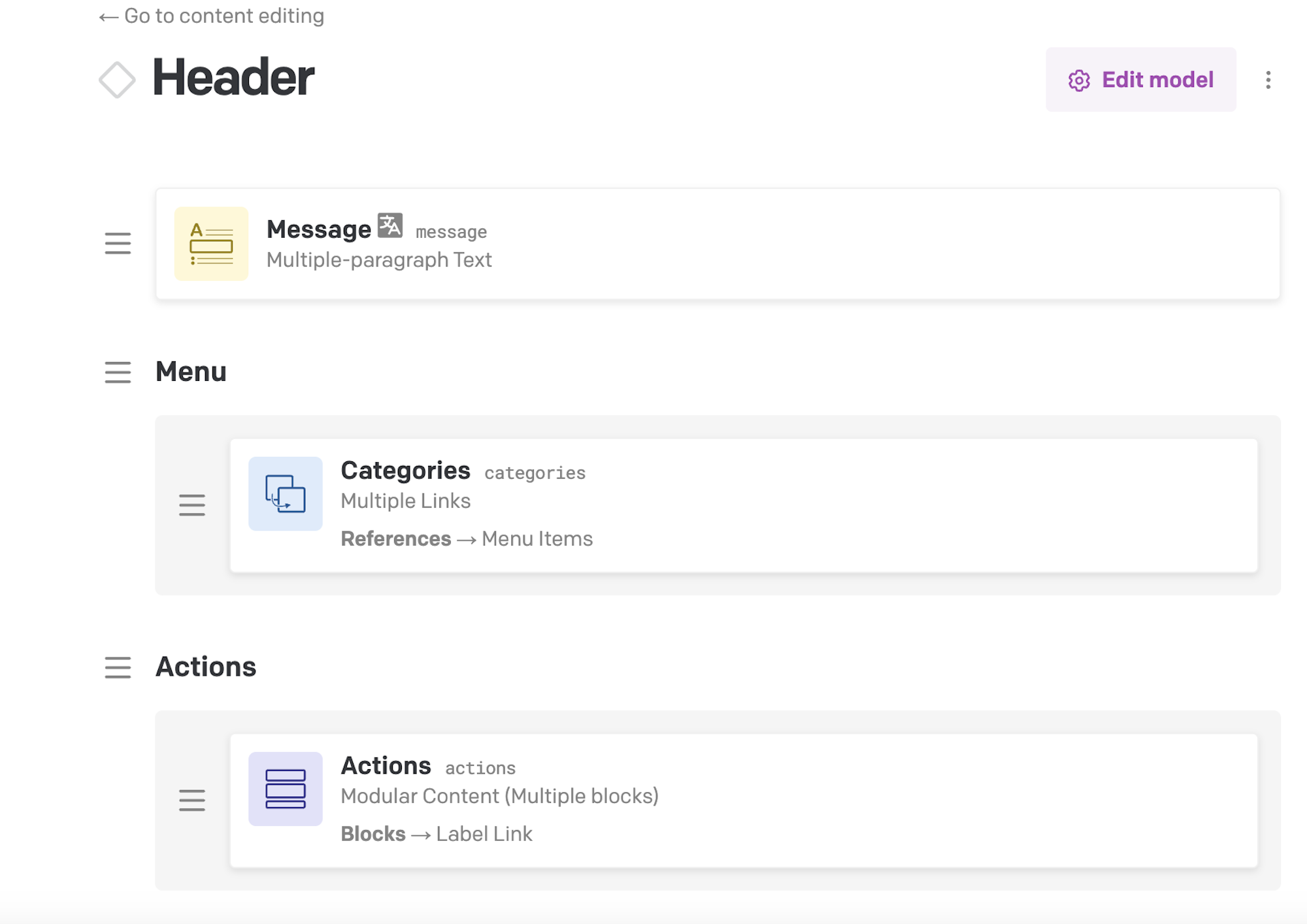Image resolution: width=1307 pixels, height=924 pixels.
Task: Click the Actions field drag handle
Action: click(192, 800)
